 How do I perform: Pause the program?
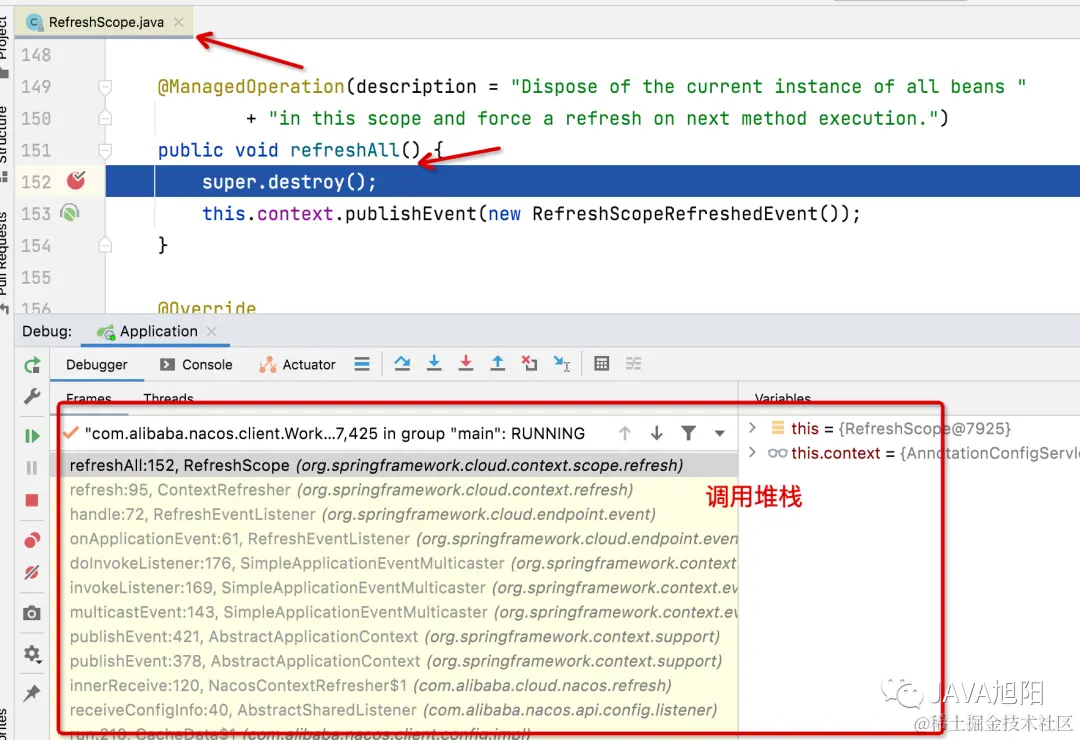[x=32, y=468]
